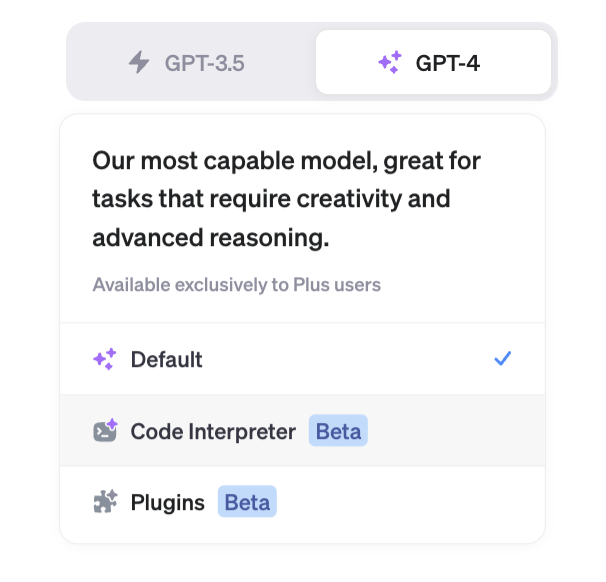Viewport: 606px width, 582px height.
Task: Click the puzzle piece Plugins icon
Action: tap(105, 501)
